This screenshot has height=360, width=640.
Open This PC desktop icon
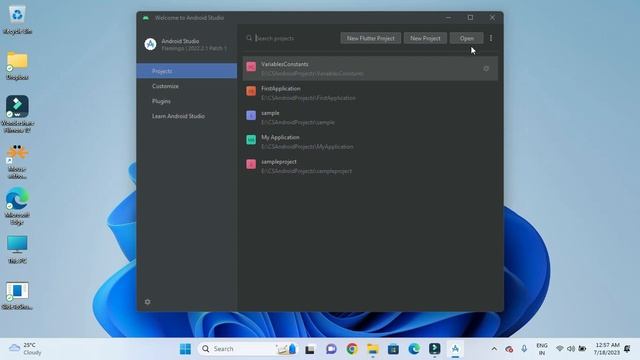click(x=17, y=249)
